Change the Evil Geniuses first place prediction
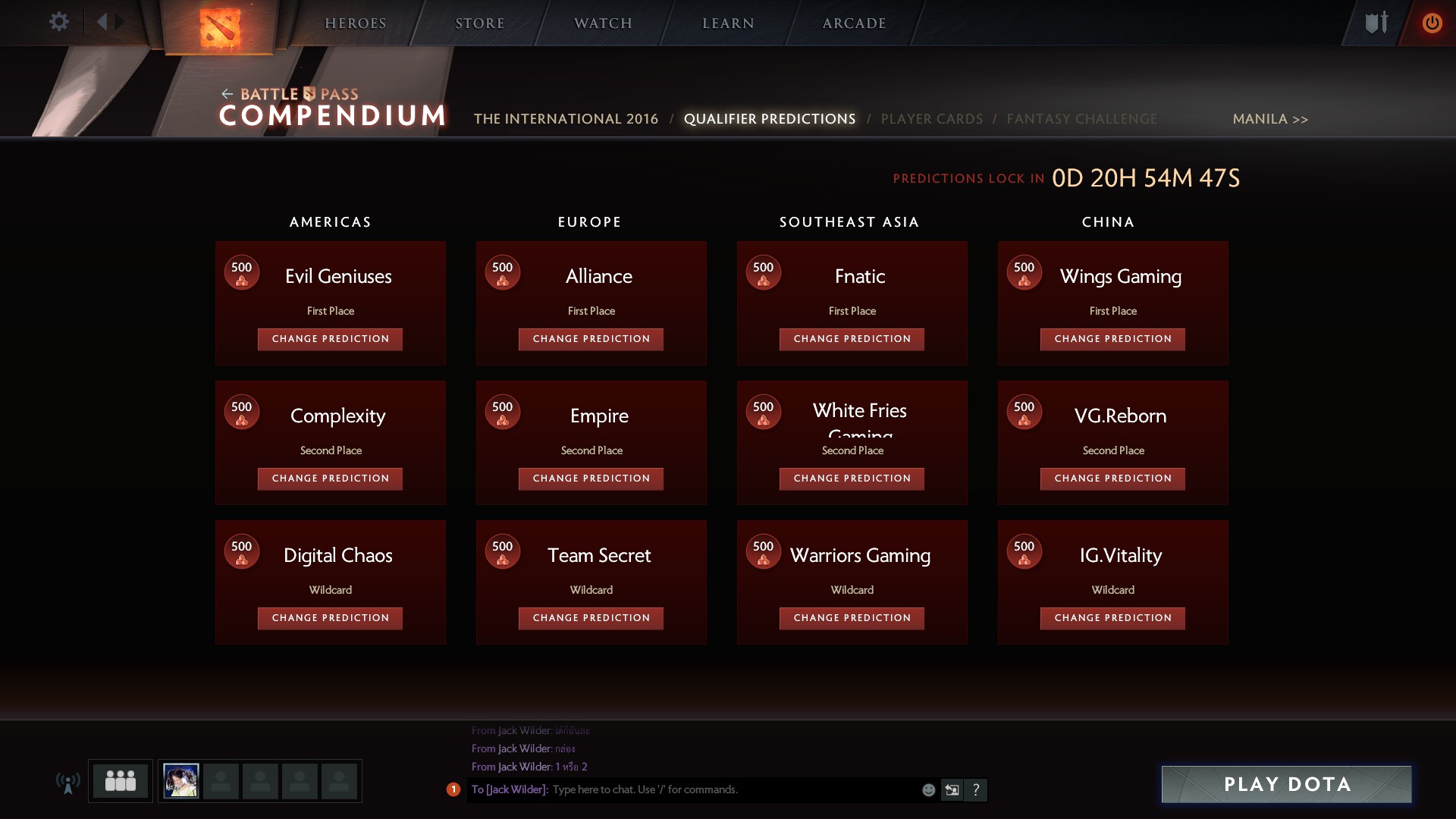 pos(330,339)
